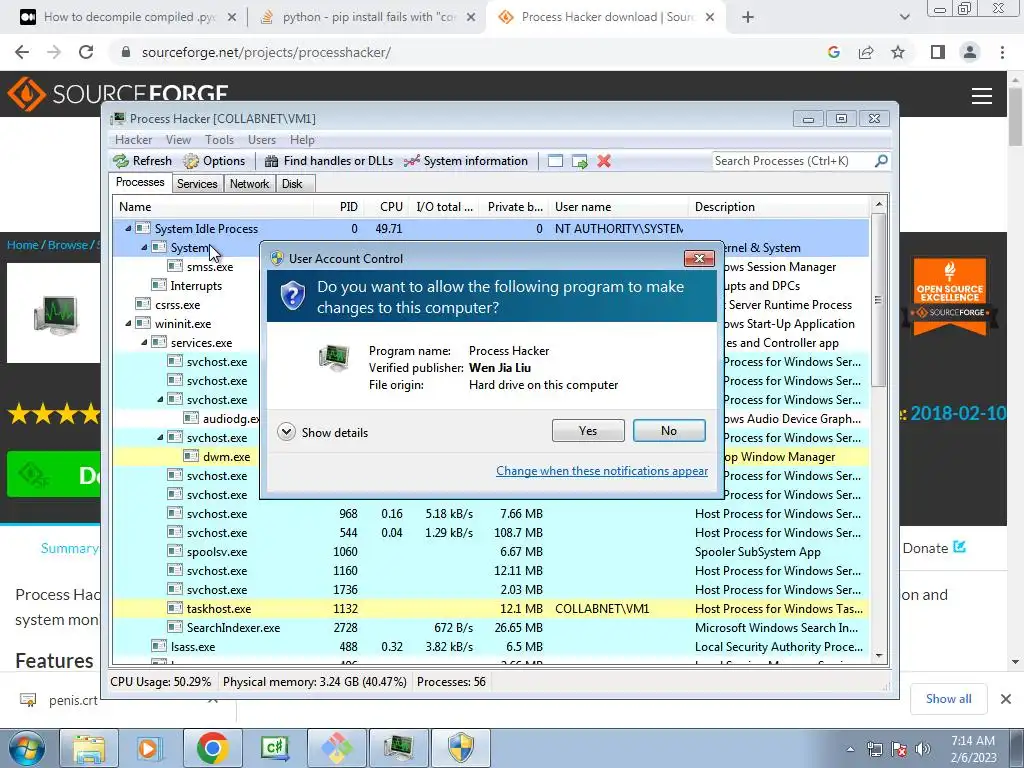Viewport: 1024px width, 768px height.
Task: Switch to the python pip install fails tab
Action: point(368,17)
